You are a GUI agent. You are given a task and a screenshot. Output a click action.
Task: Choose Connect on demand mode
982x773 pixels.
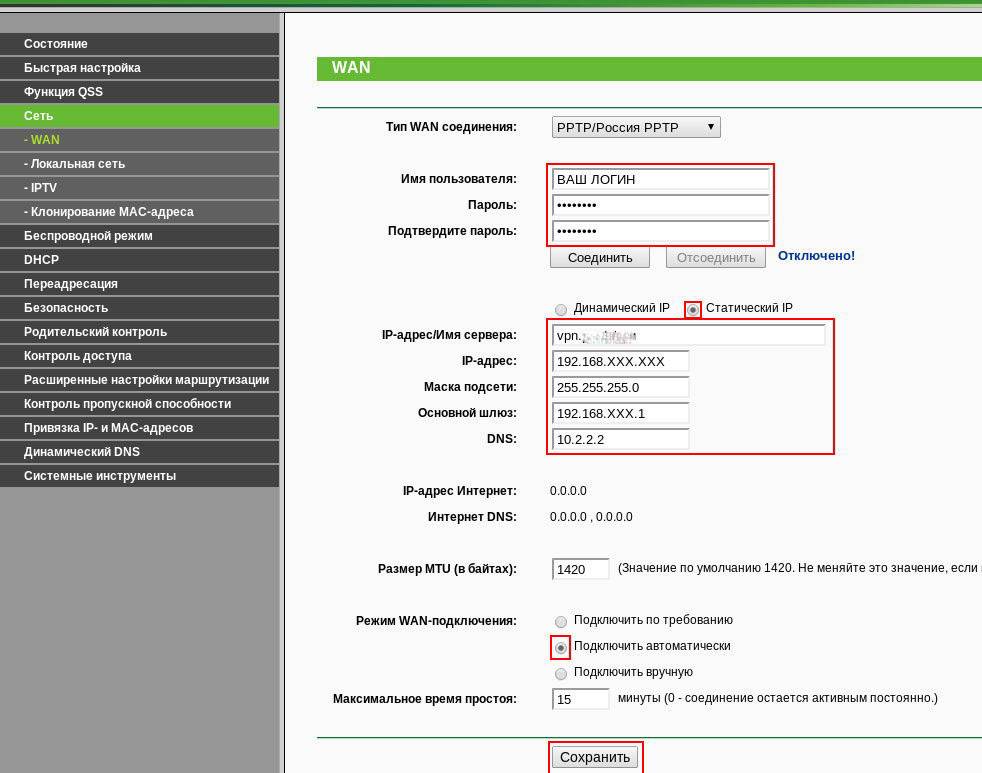(561, 621)
